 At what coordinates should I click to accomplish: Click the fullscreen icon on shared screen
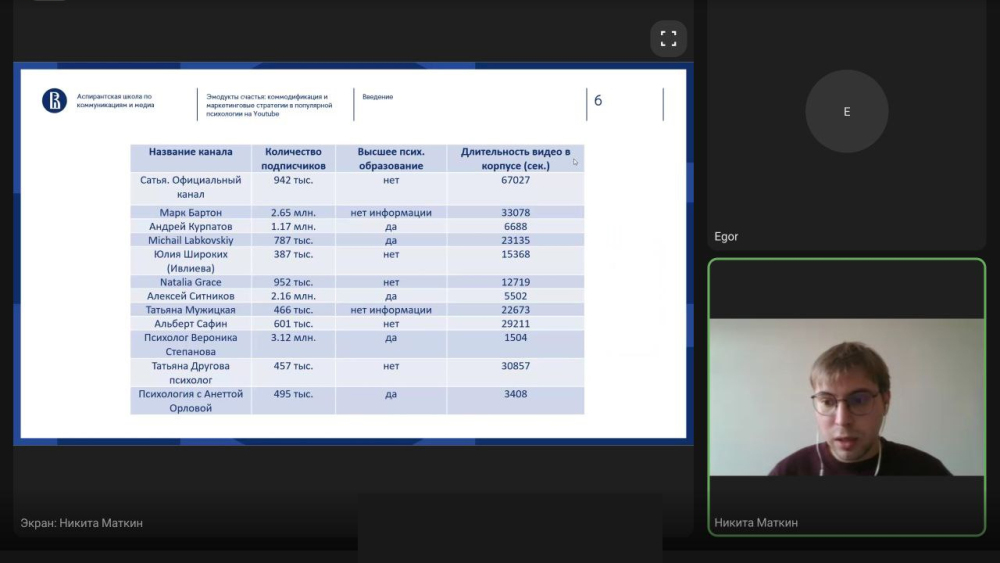668,39
